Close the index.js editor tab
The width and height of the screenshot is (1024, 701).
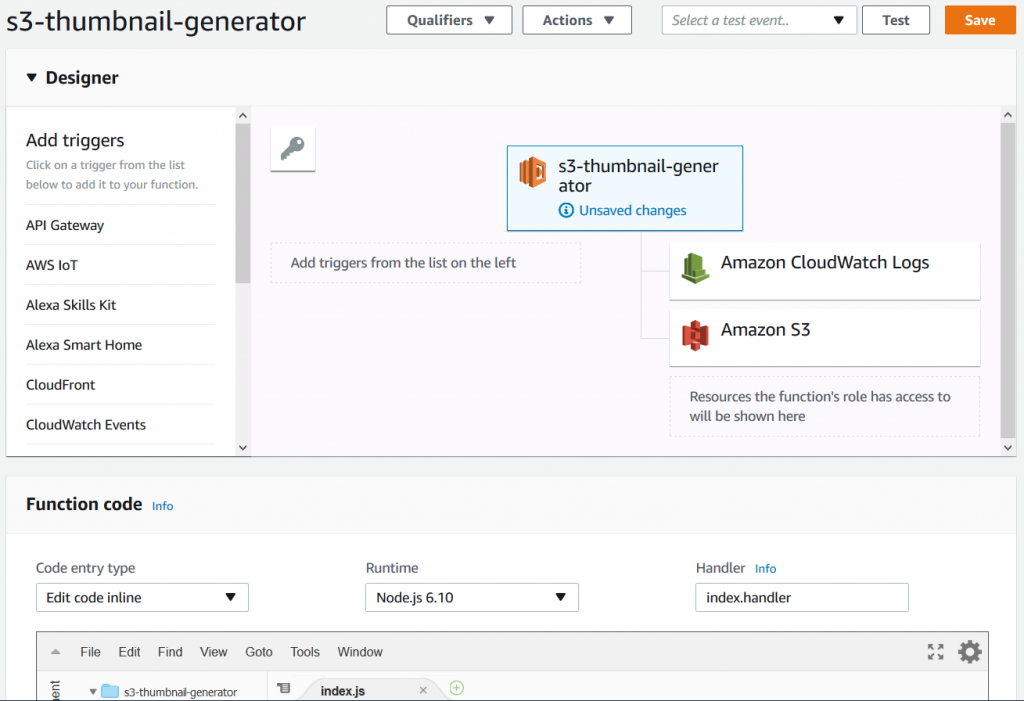423,690
